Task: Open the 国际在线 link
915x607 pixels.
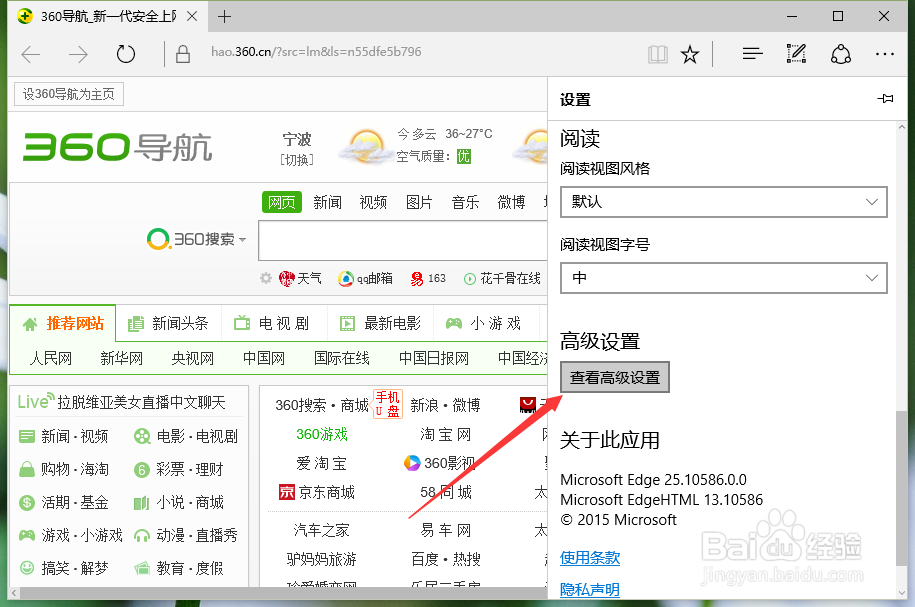Action: tap(342, 358)
